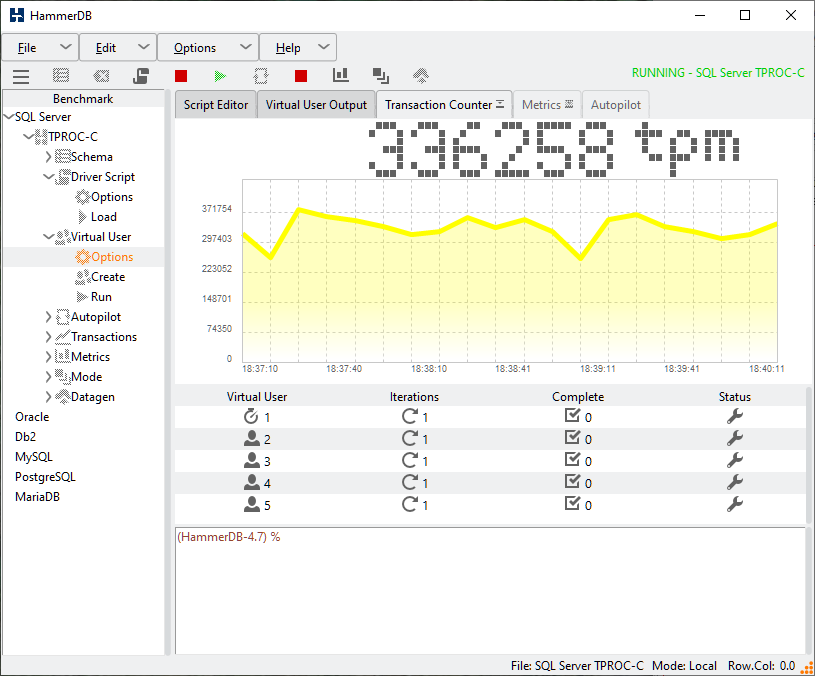
Task: Click the overlapping squares mode toolbar icon
Action: click(x=381, y=76)
